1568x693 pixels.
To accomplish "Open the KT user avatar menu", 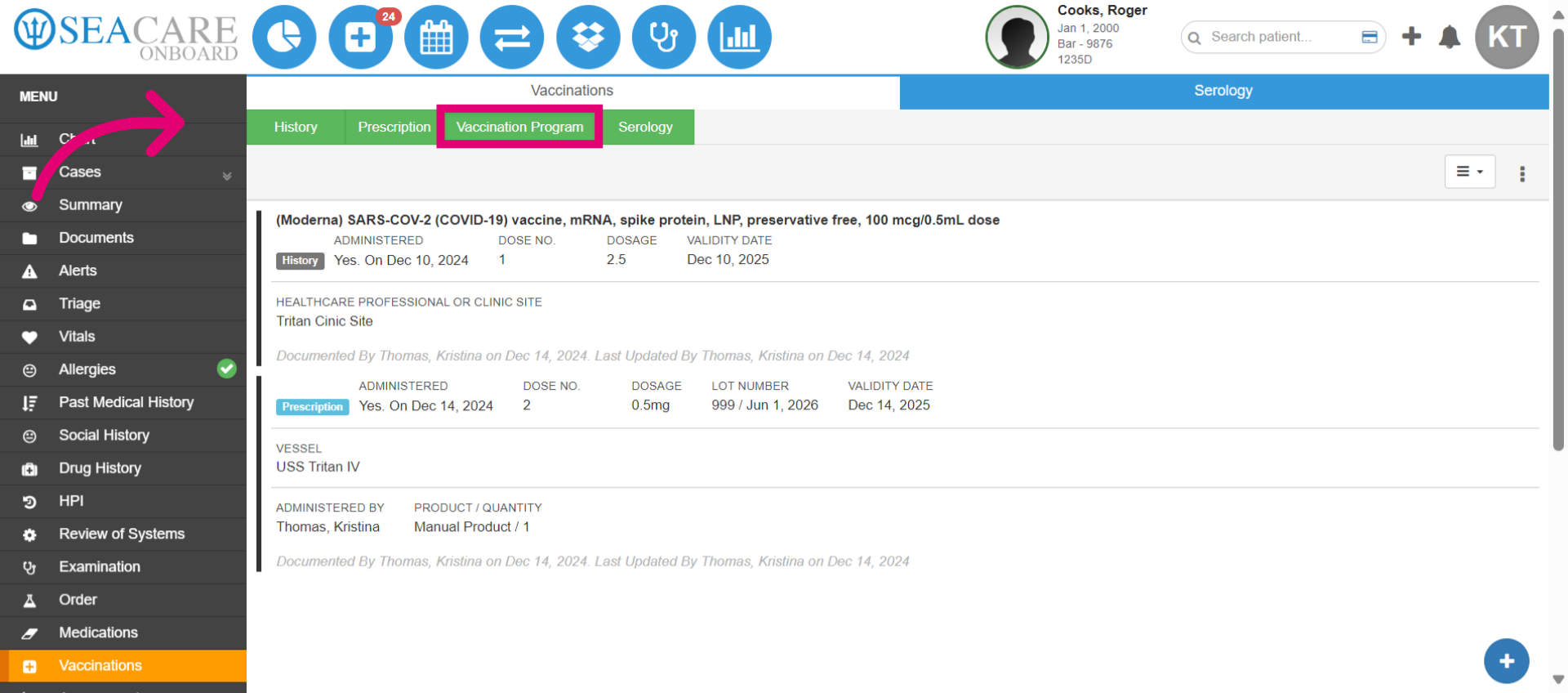I will pos(1507,37).
